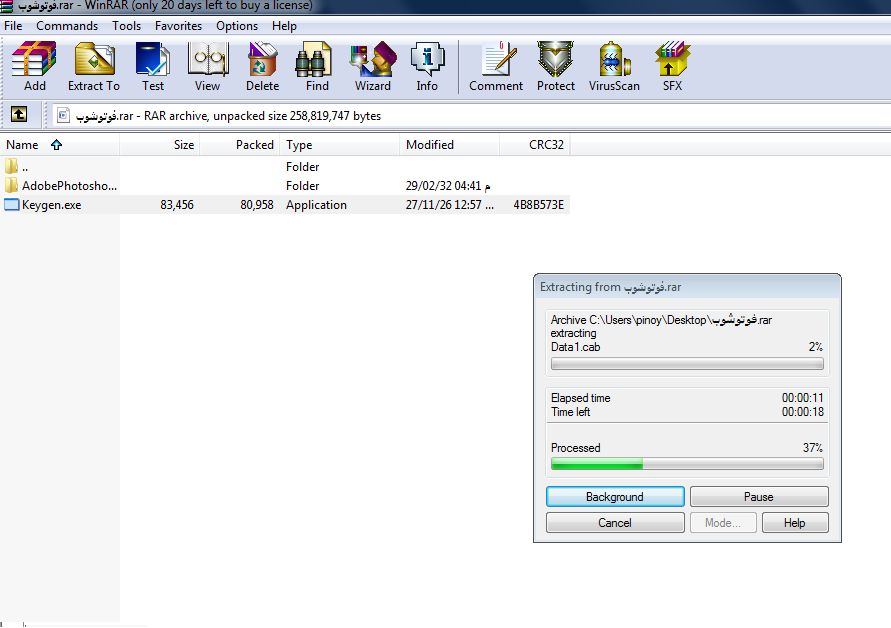Screen dimensions: 891x628
Task: Click the AdobePhotosho... folder icon
Action: pyautogui.click(x=11, y=185)
